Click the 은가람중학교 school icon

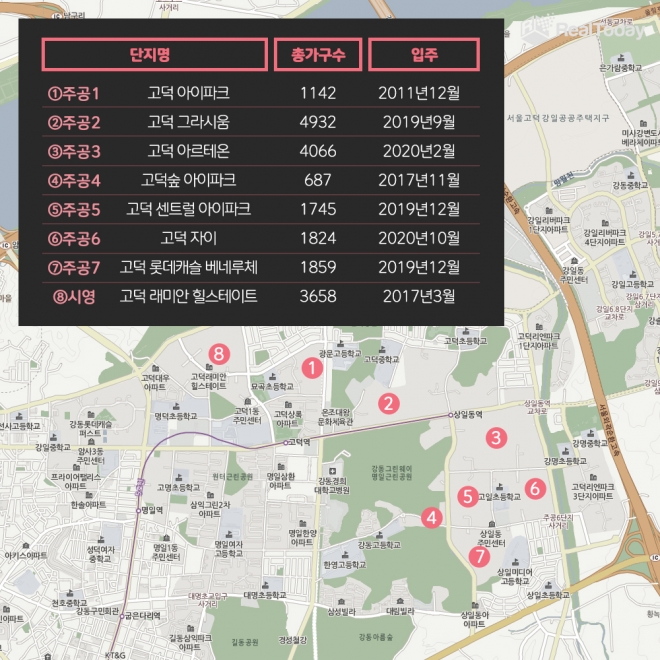tap(621, 58)
